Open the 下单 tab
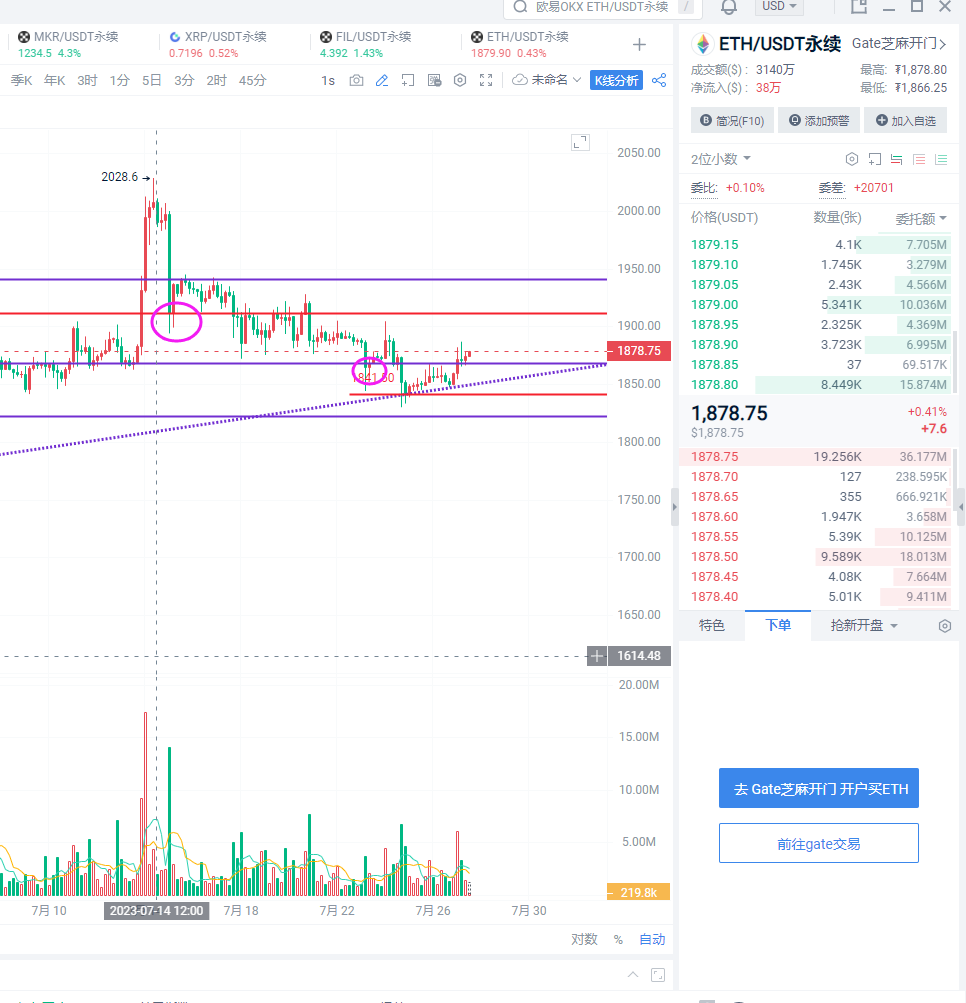 [778, 626]
